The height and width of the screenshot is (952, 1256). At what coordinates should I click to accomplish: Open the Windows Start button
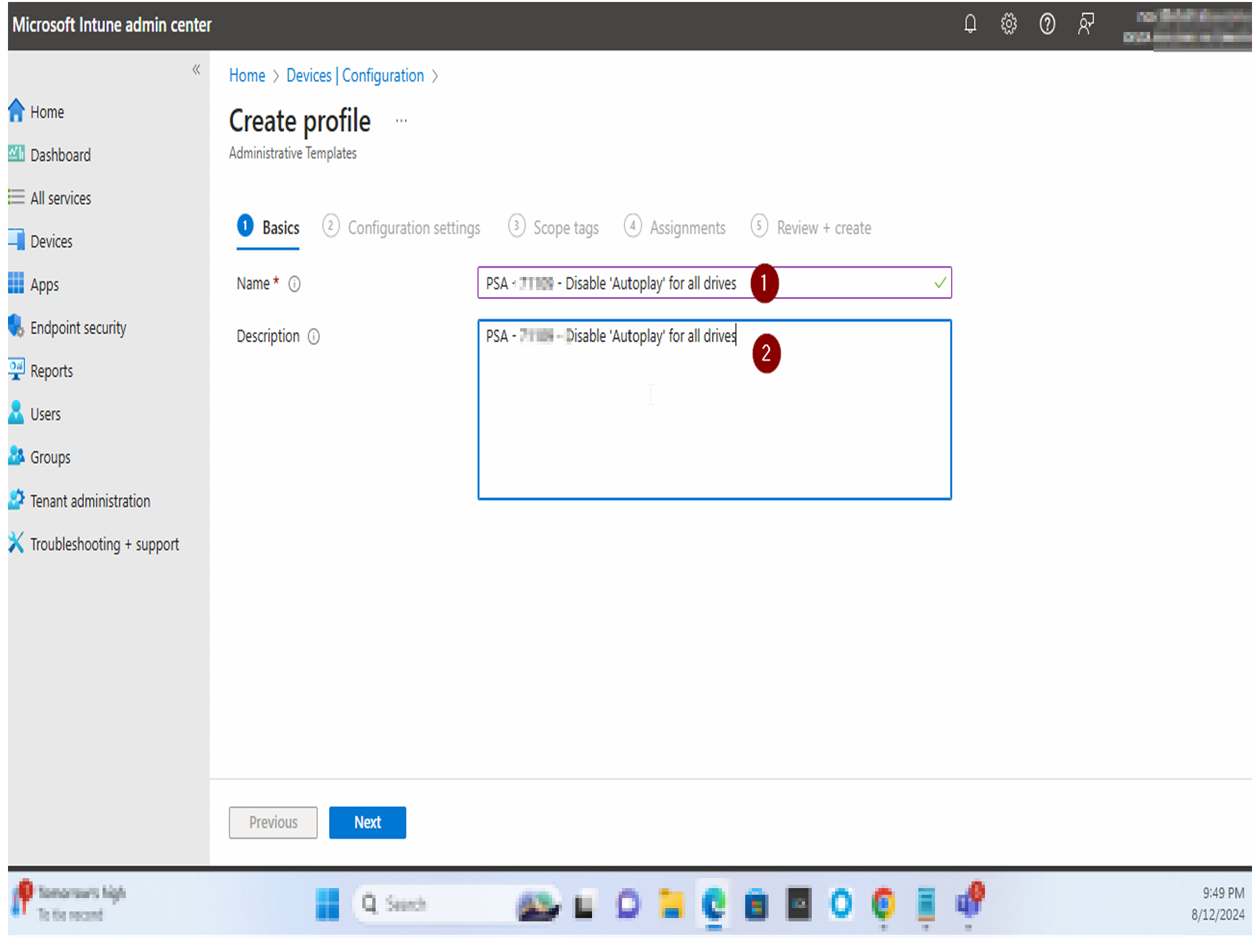coord(327,905)
